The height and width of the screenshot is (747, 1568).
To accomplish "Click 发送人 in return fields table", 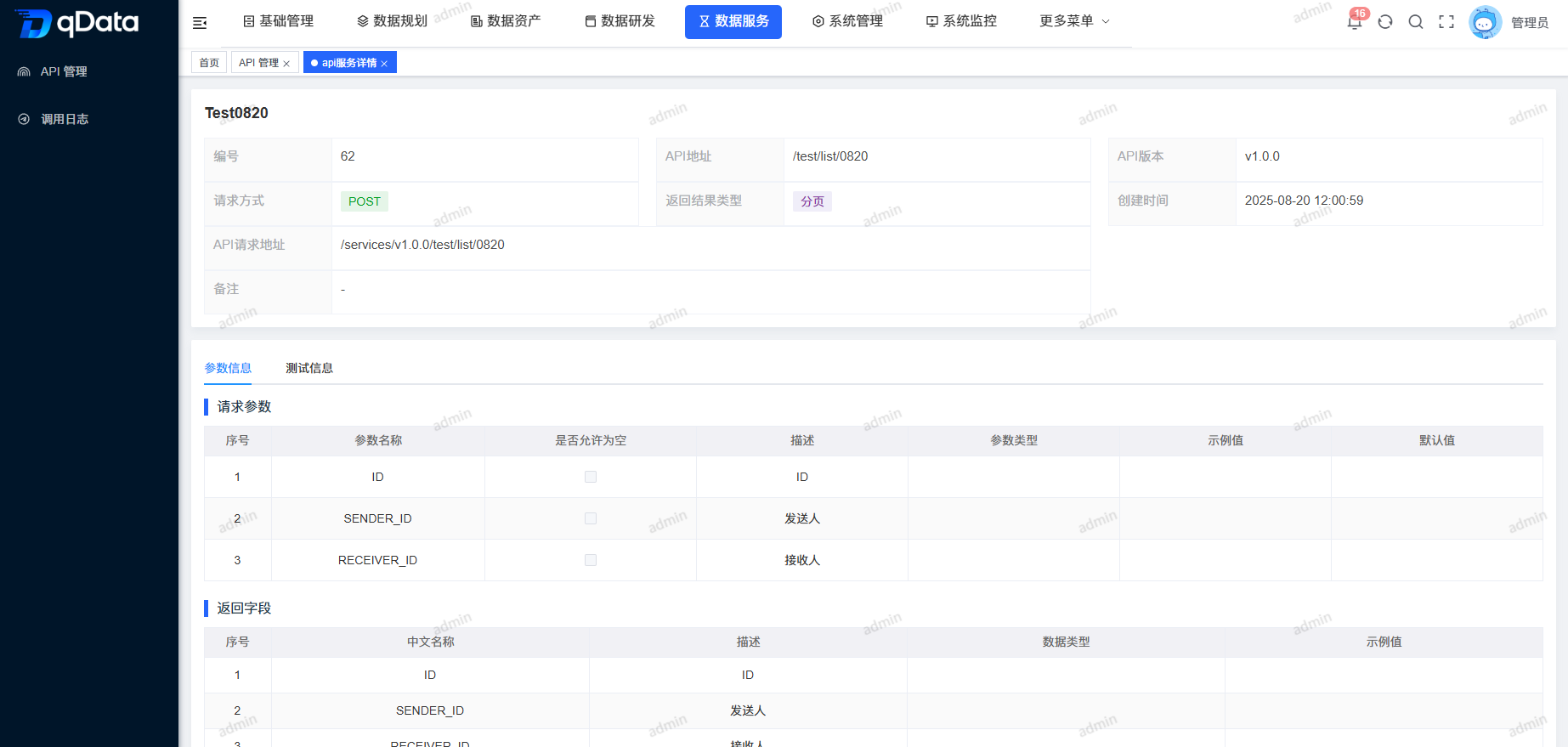I will [x=748, y=710].
